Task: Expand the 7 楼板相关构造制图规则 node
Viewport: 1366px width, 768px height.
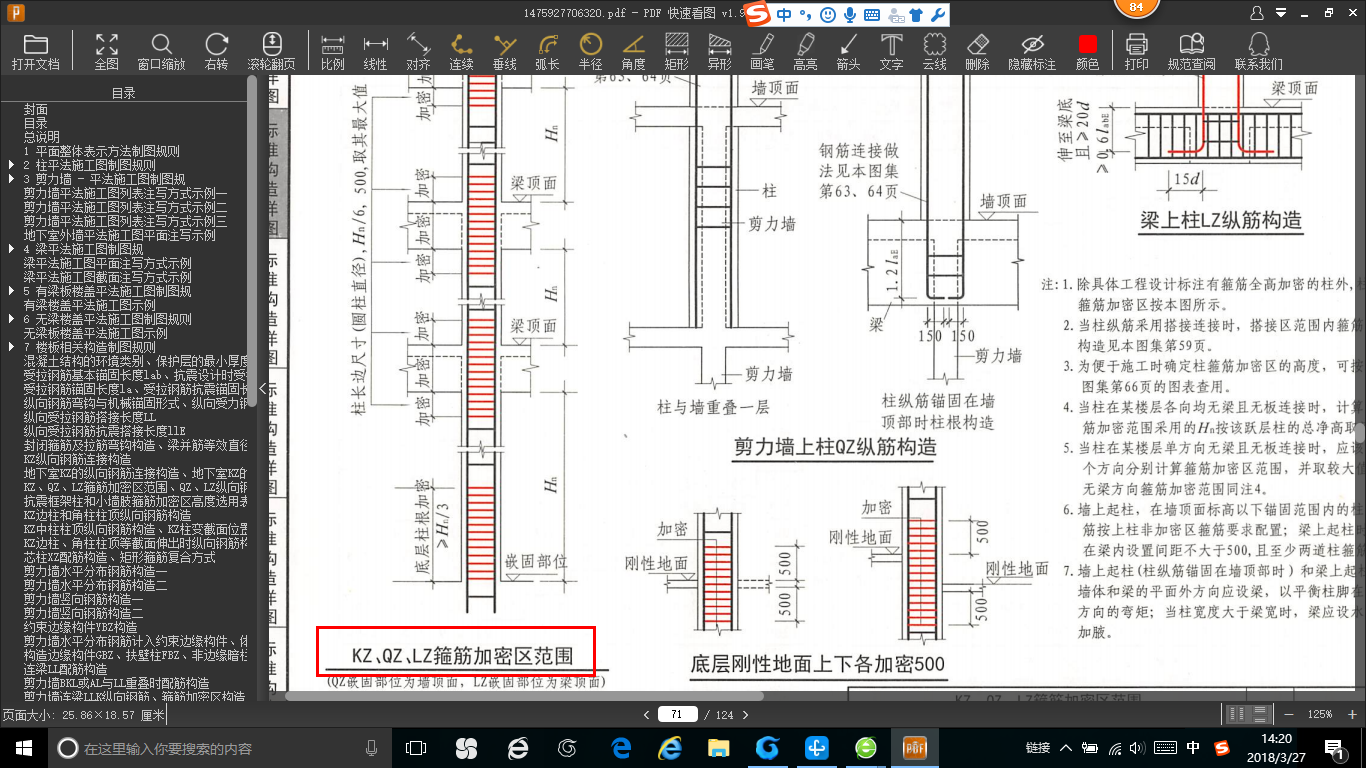Action: pos(11,347)
